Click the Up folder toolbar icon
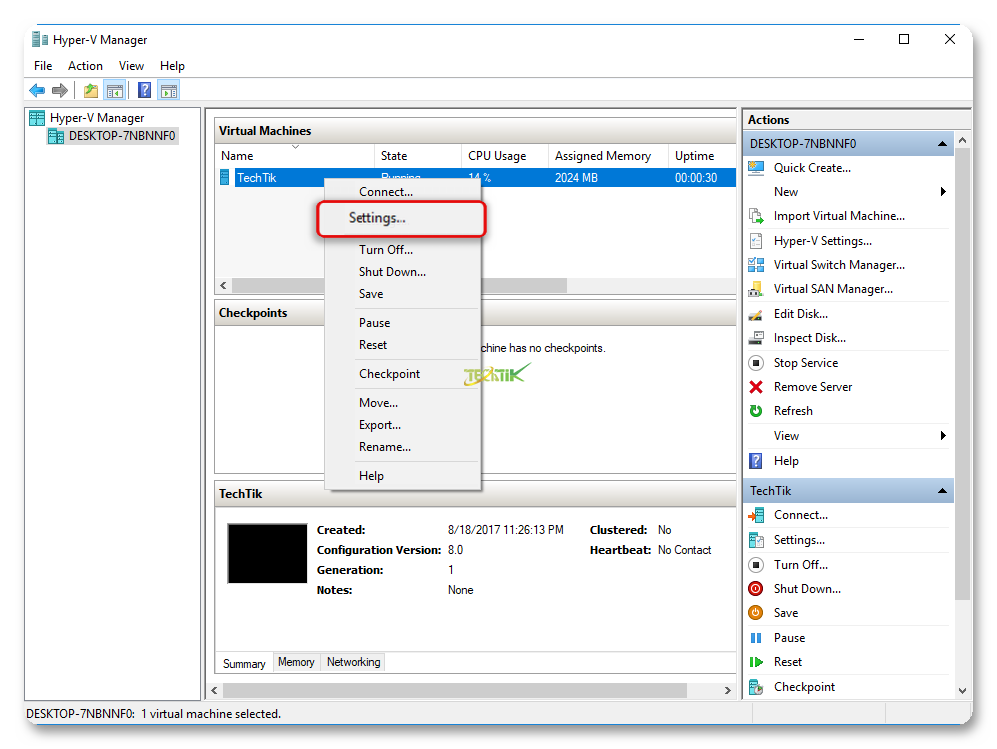Viewport: 997px width, 749px height. coord(91,91)
